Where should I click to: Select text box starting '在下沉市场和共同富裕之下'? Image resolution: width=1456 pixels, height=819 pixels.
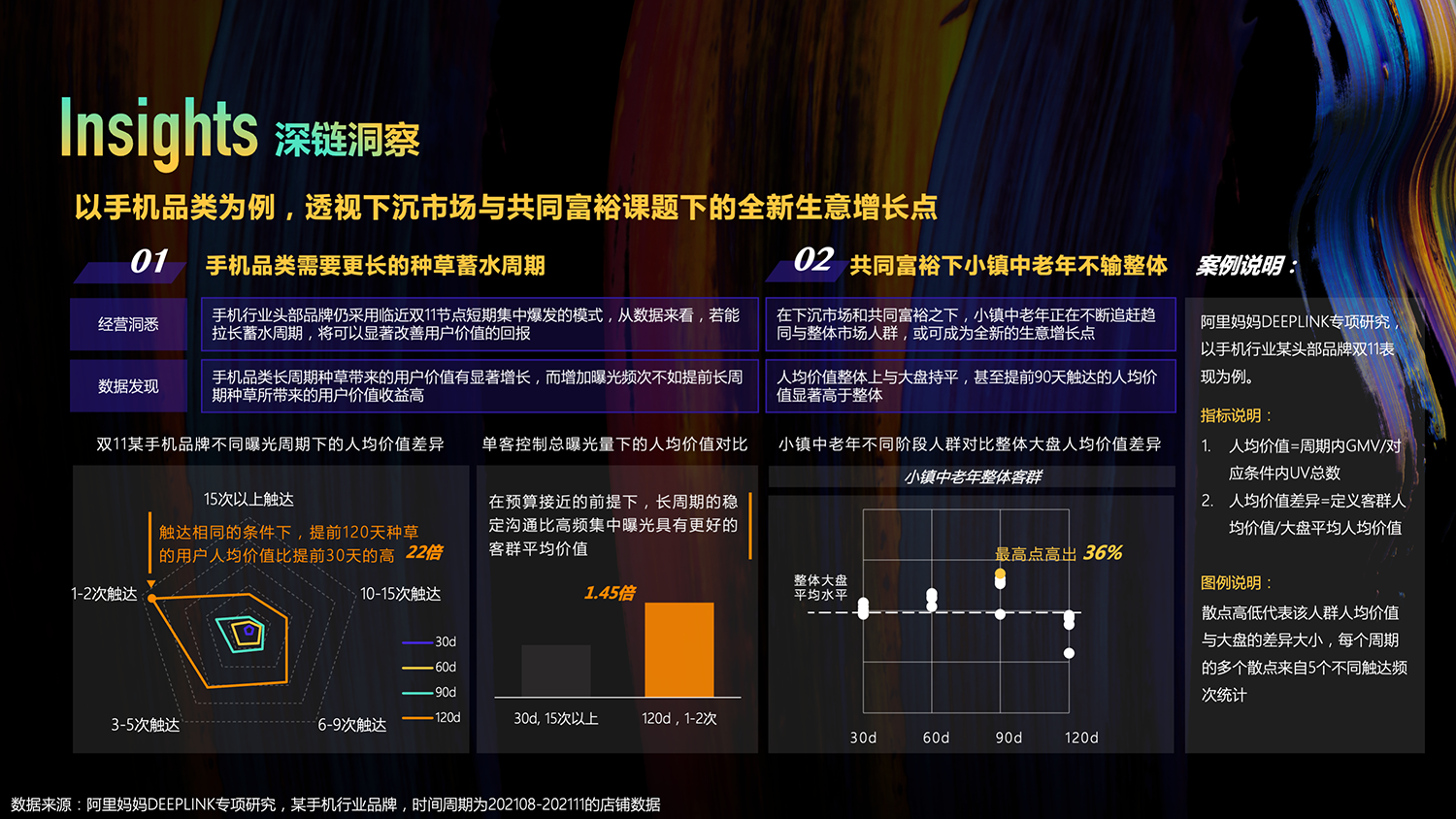pyautogui.click(x=971, y=324)
